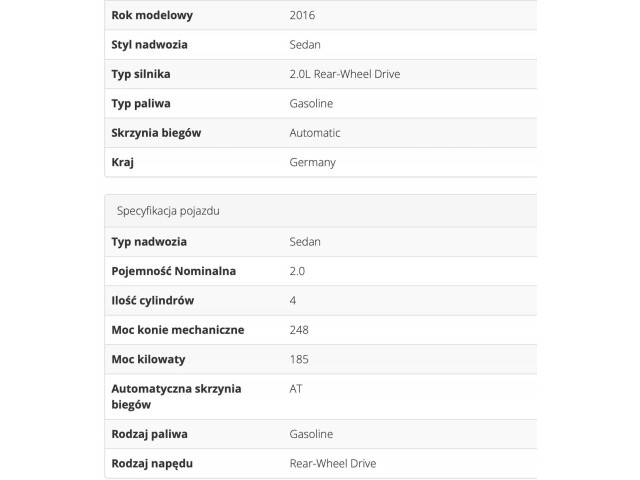Click the "Moc kilowaty" label

tap(149, 359)
